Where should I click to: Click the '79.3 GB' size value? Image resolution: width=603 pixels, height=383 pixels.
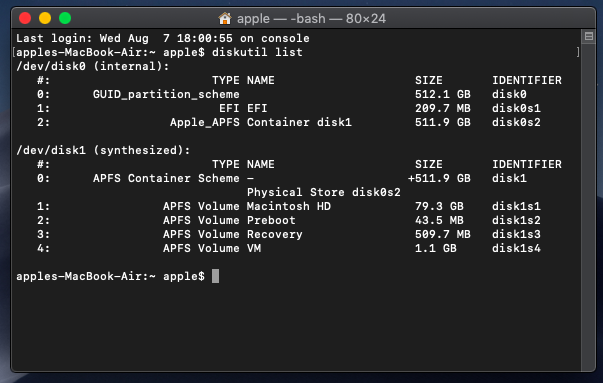click(x=439, y=206)
